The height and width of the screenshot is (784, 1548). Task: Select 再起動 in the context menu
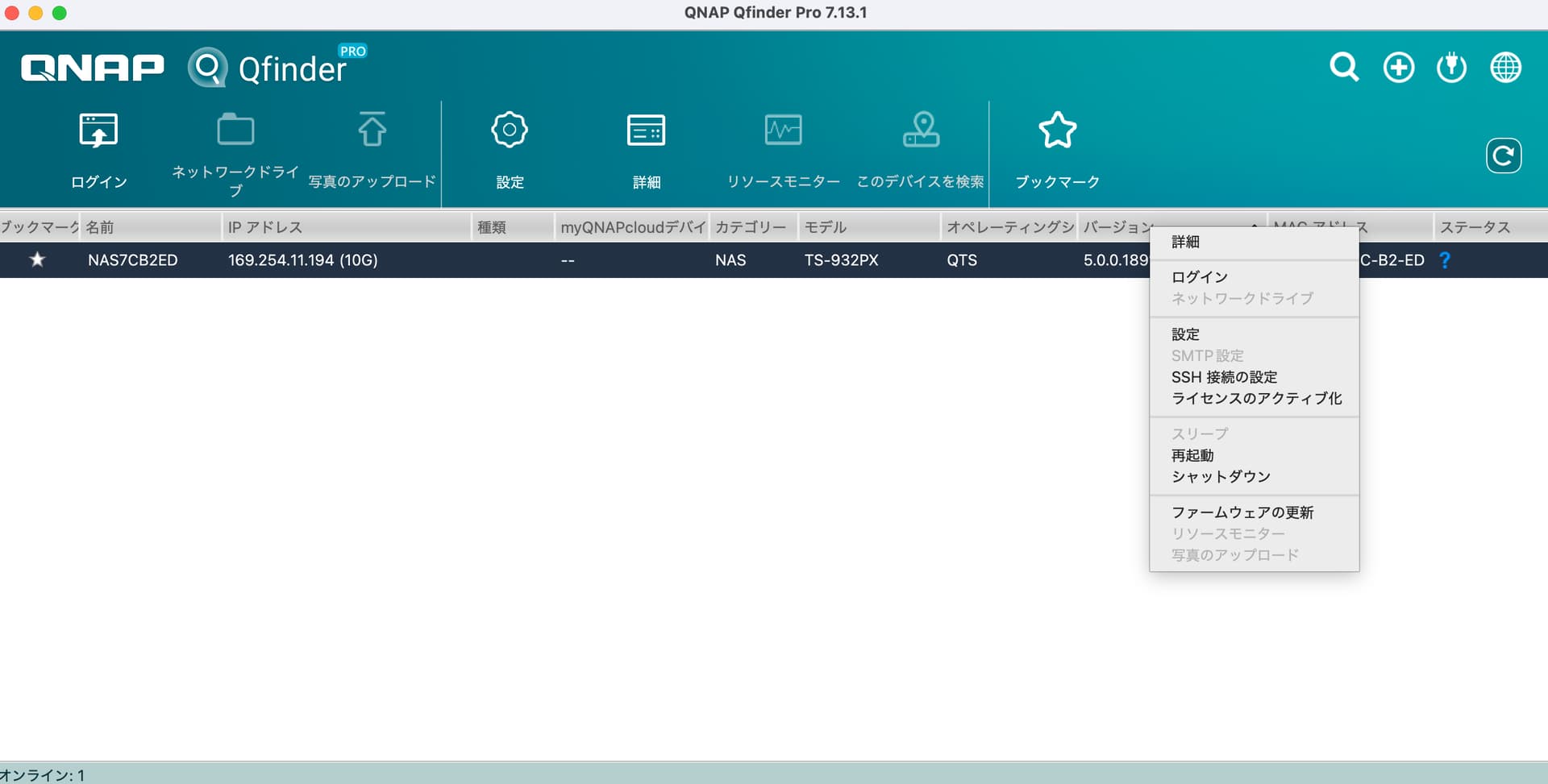click(1192, 455)
